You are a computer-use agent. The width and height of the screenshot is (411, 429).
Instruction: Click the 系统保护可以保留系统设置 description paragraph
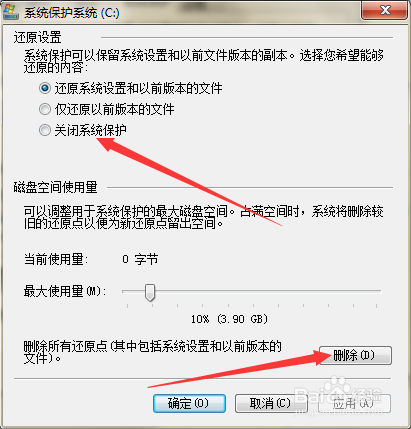[204, 61]
